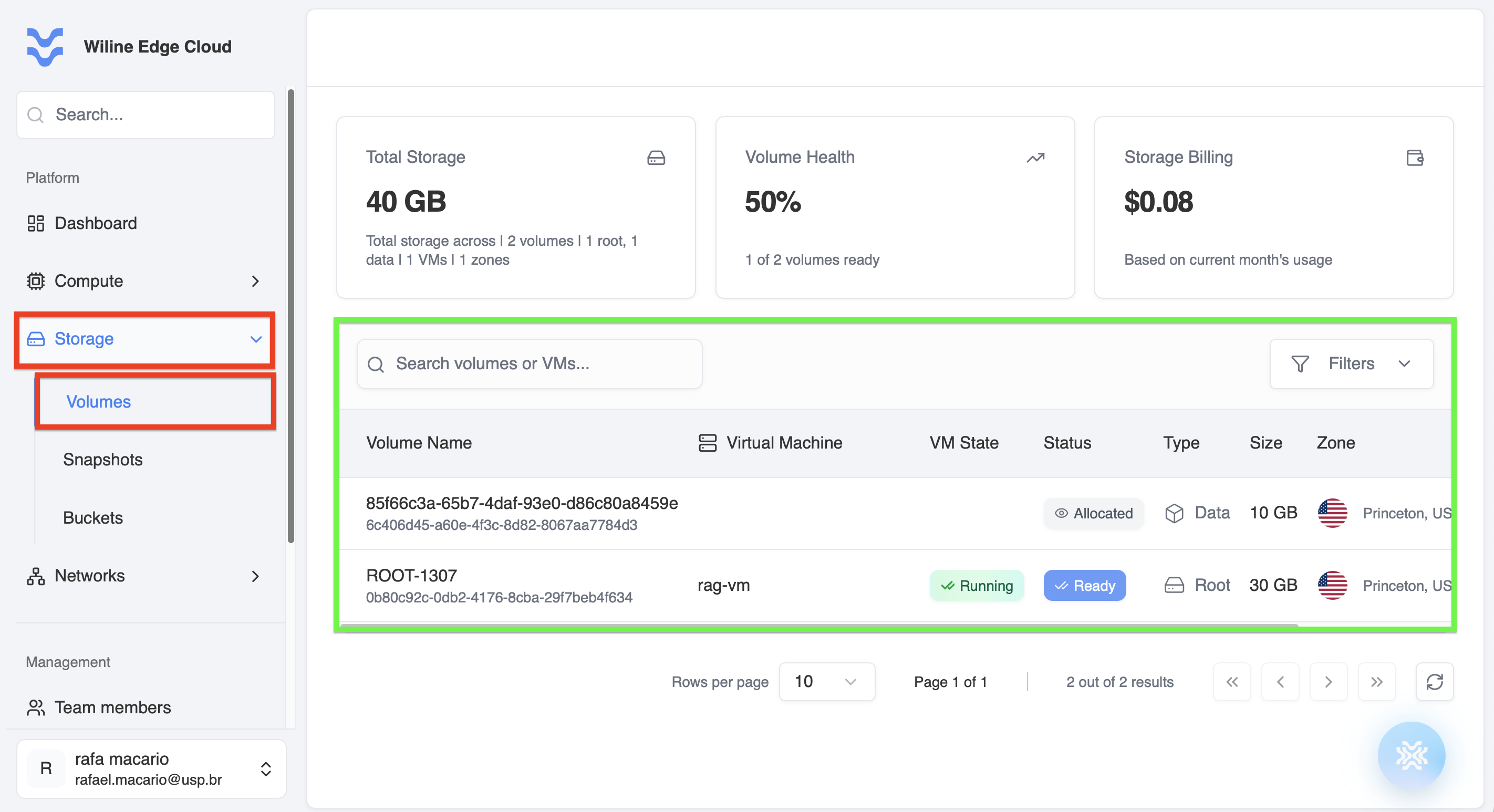Click the next page chevron
The image size is (1494, 812).
pyautogui.click(x=1328, y=682)
